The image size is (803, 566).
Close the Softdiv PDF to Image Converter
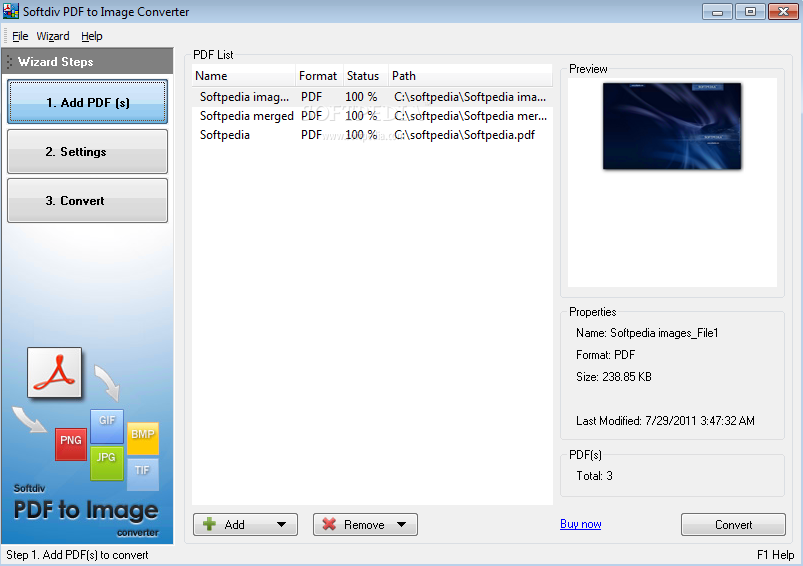pyautogui.click(x=784, y=11)
